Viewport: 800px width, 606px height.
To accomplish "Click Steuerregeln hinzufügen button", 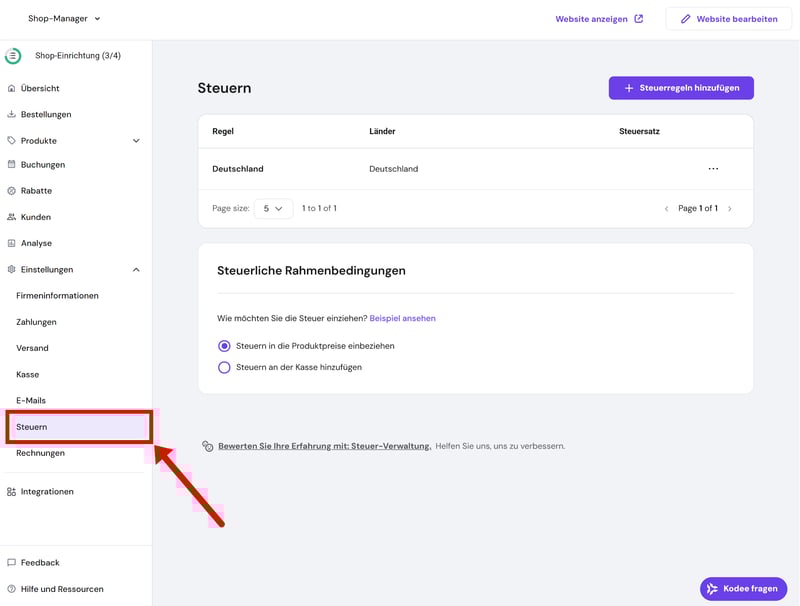I will (x=681, y=88).
